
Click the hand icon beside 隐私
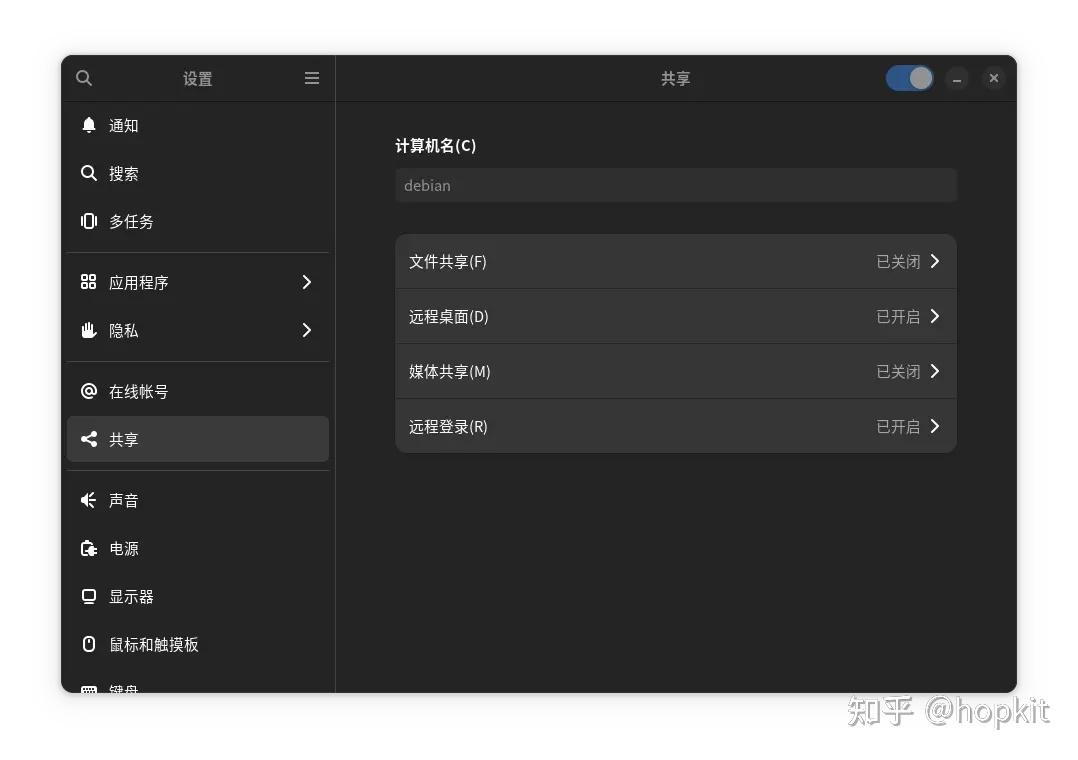(x=89, y=329)
